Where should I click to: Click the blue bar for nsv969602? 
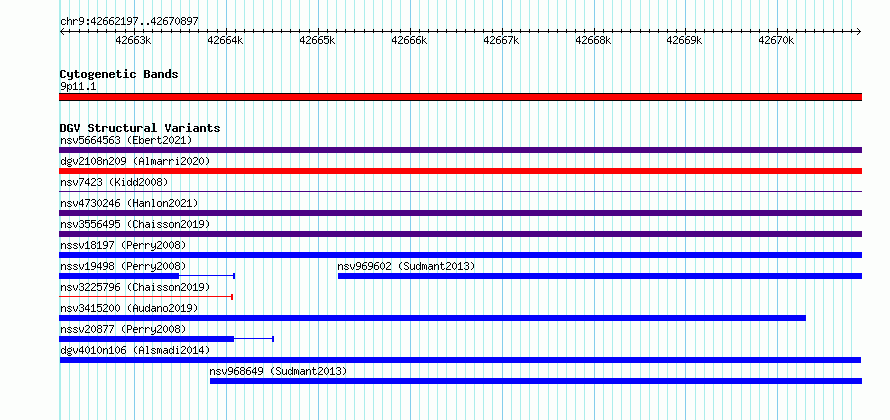600,276
